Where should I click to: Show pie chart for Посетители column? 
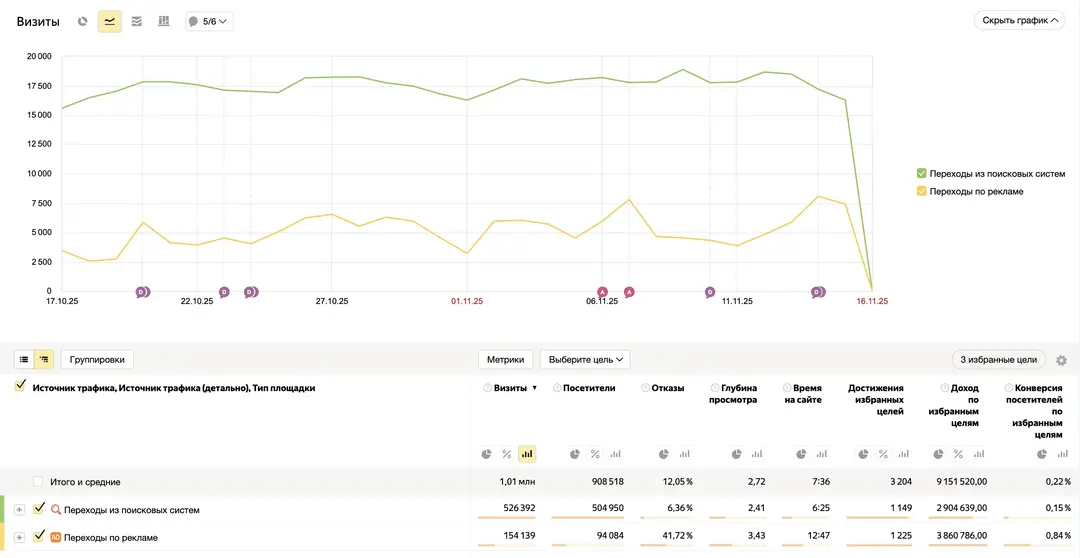(575, 454)
